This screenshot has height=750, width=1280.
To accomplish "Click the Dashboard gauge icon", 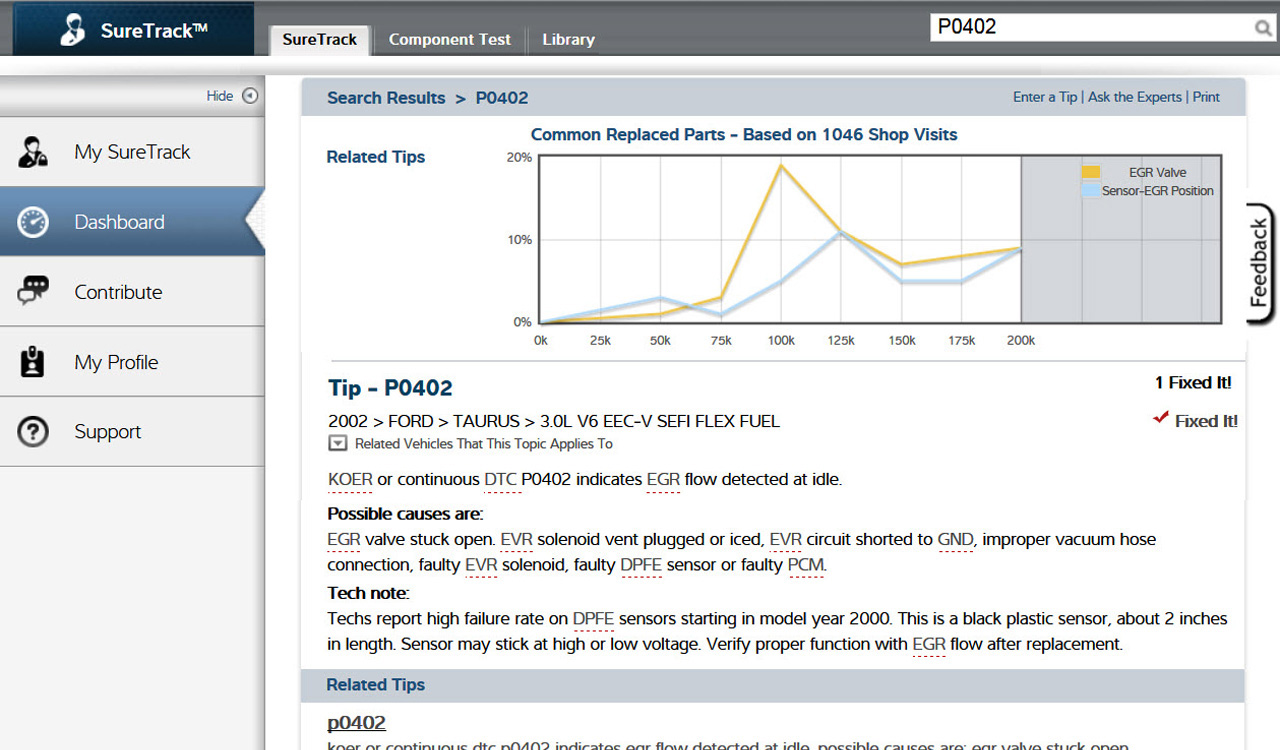I will tap(33, 222).
